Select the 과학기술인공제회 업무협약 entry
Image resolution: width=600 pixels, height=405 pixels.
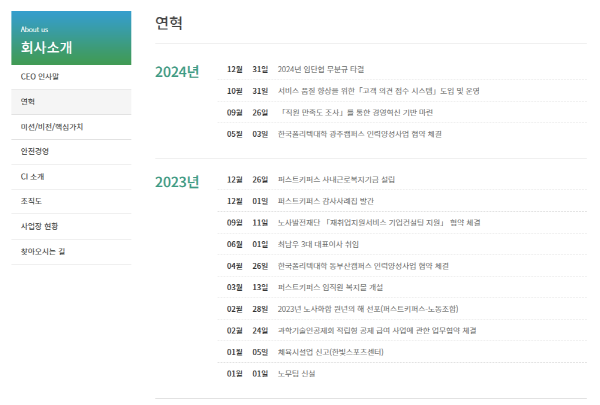pyautogui.click(x=377, y=331)
